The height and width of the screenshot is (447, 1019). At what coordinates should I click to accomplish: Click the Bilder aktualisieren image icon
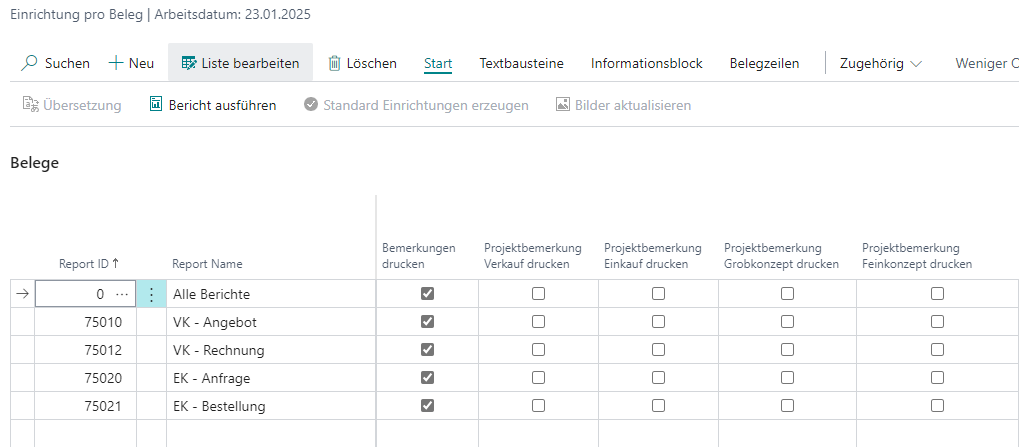563,104
